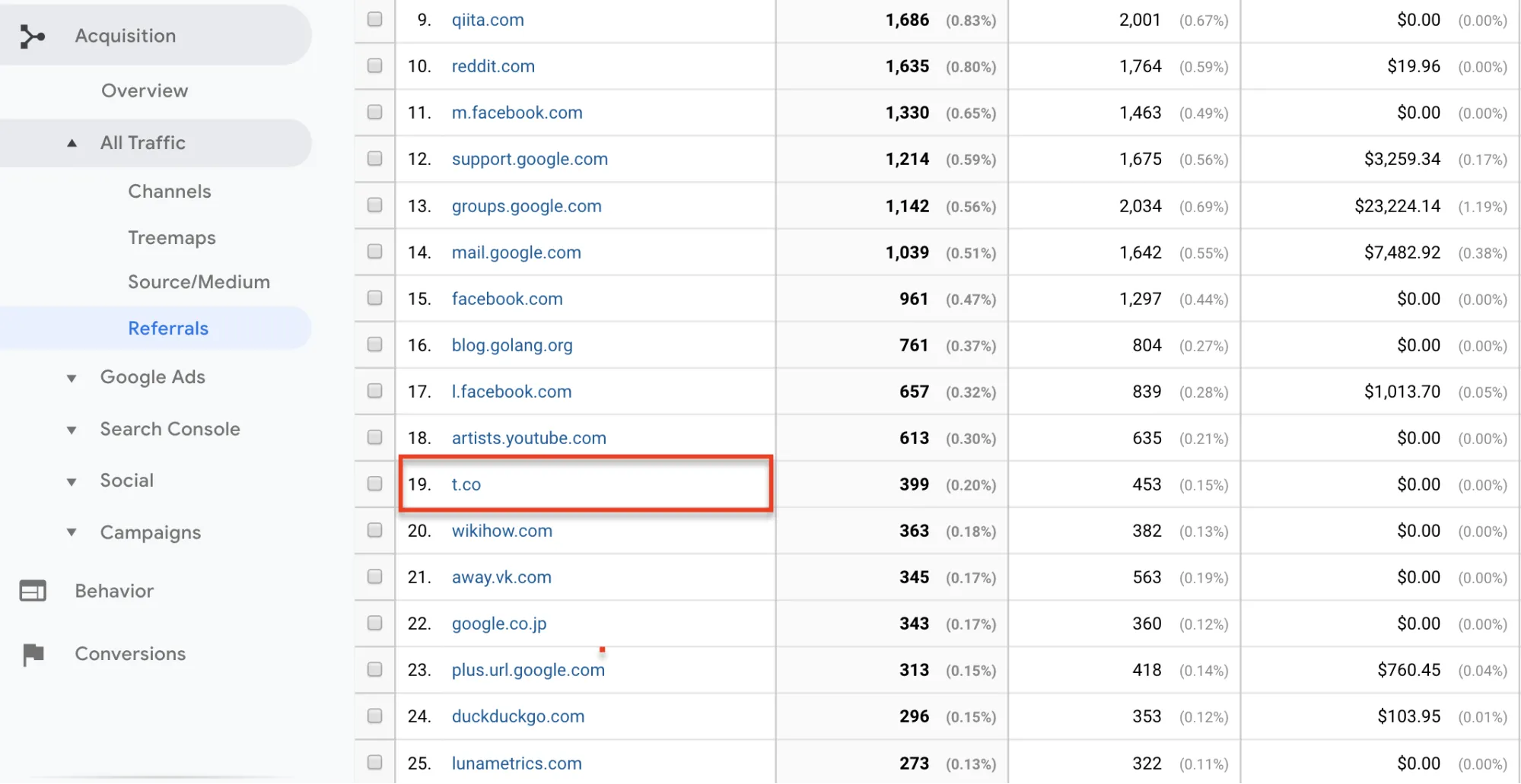Open the wikihow.com referral link
Image resolution: width=1521 pixels, height=784 pixels.
(x=502, y=531)
